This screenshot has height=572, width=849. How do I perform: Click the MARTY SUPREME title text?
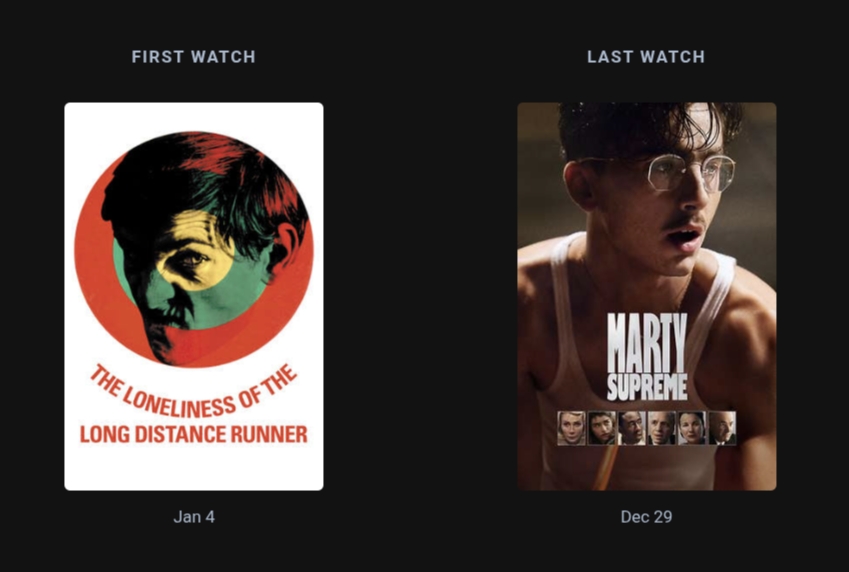click(x=647, y=356)
